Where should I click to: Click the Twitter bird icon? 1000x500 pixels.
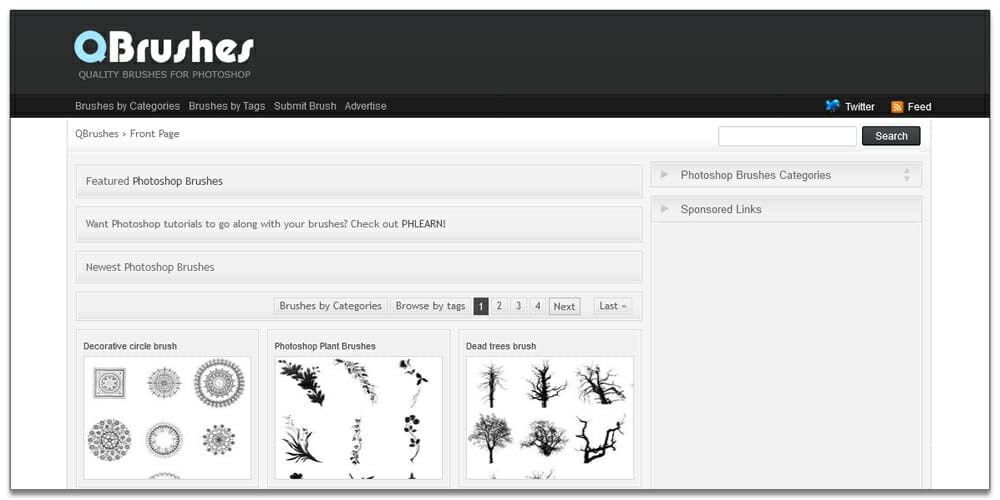click(x=832, y=106)
